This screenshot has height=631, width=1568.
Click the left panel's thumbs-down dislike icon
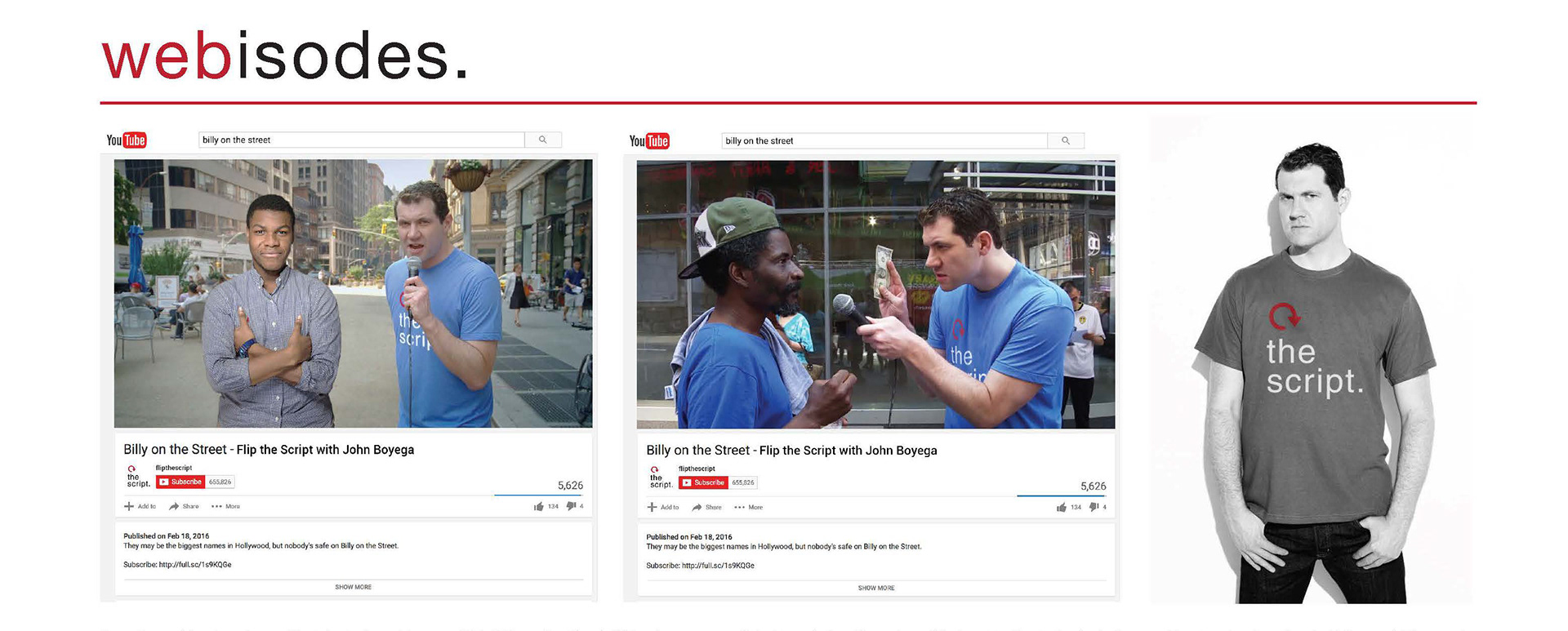[572, 506]
